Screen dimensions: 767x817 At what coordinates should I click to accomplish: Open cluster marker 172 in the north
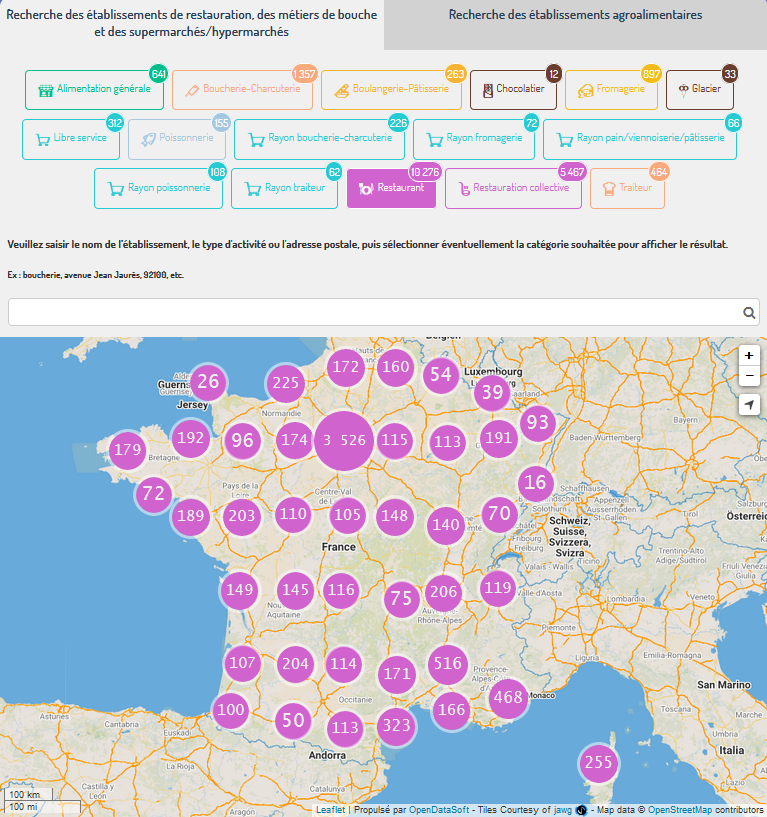pyautogui.click(x=345, y=367)
